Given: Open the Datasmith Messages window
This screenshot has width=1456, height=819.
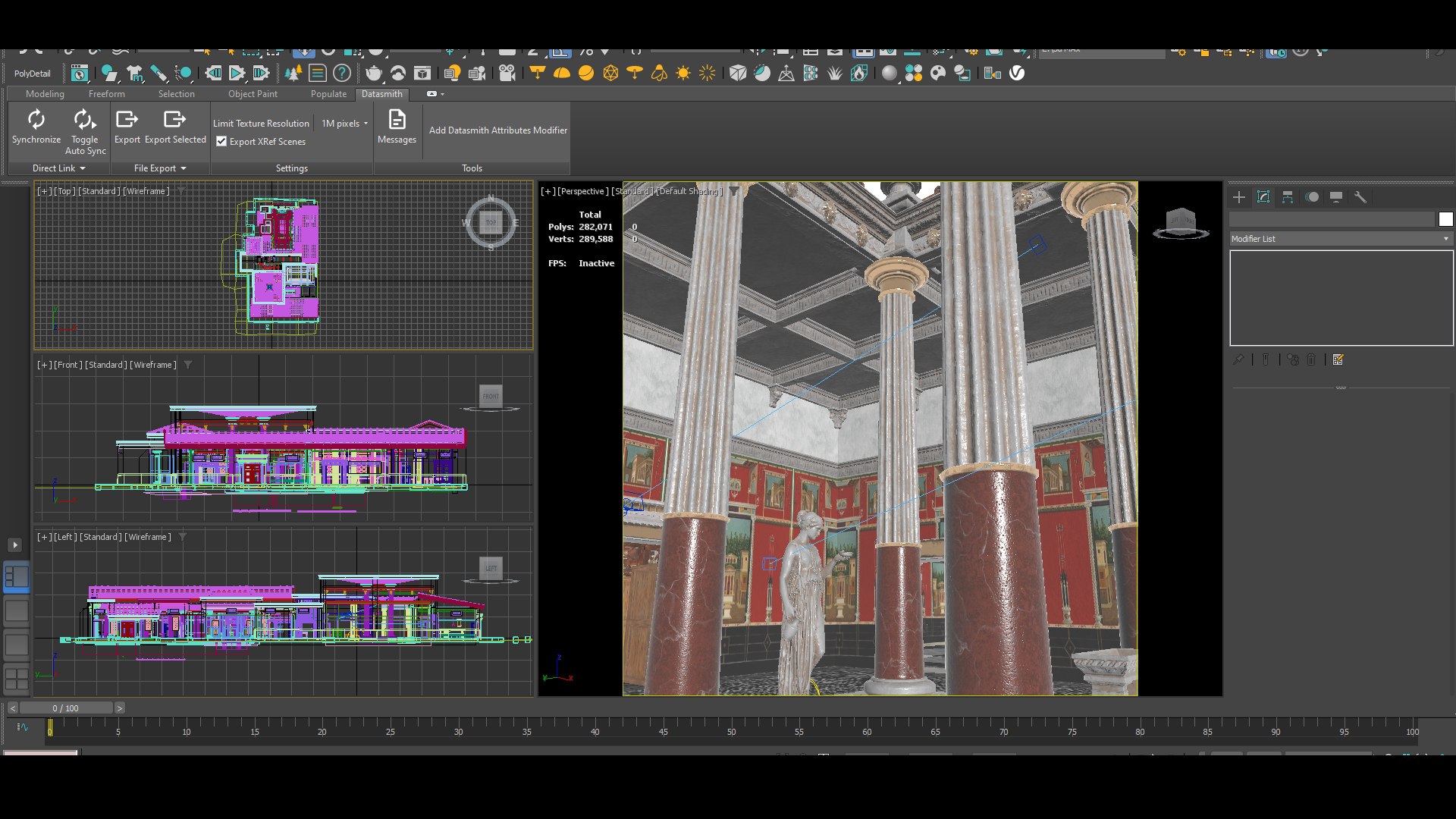Looking at the screenshot, I should [397, 126].
